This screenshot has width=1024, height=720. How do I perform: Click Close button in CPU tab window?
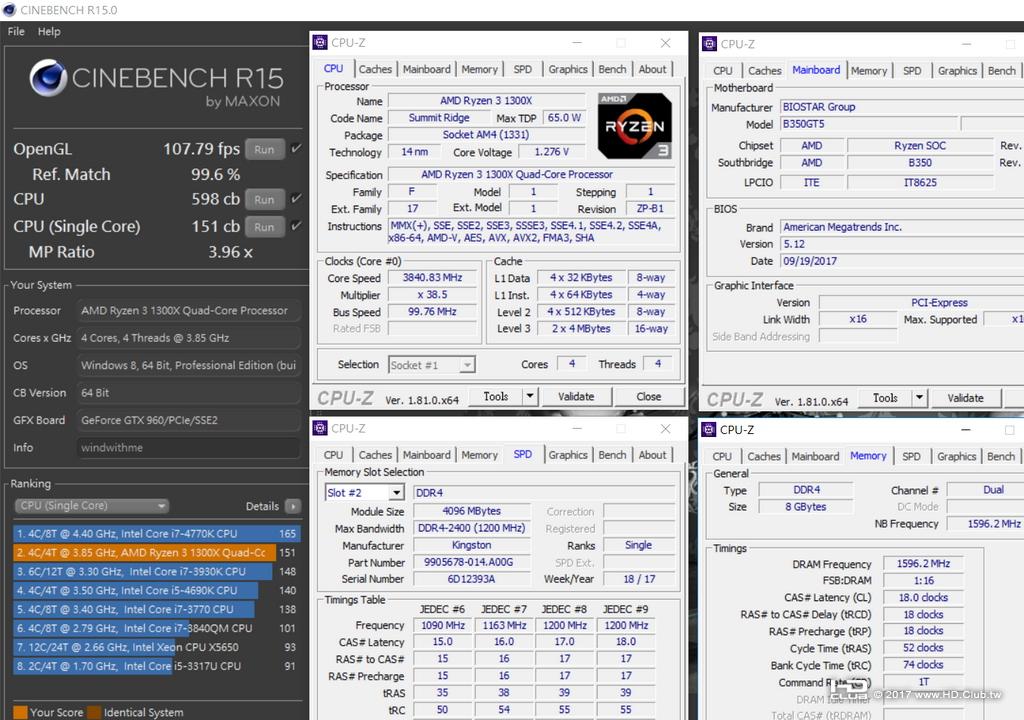[x=648, y=396]
